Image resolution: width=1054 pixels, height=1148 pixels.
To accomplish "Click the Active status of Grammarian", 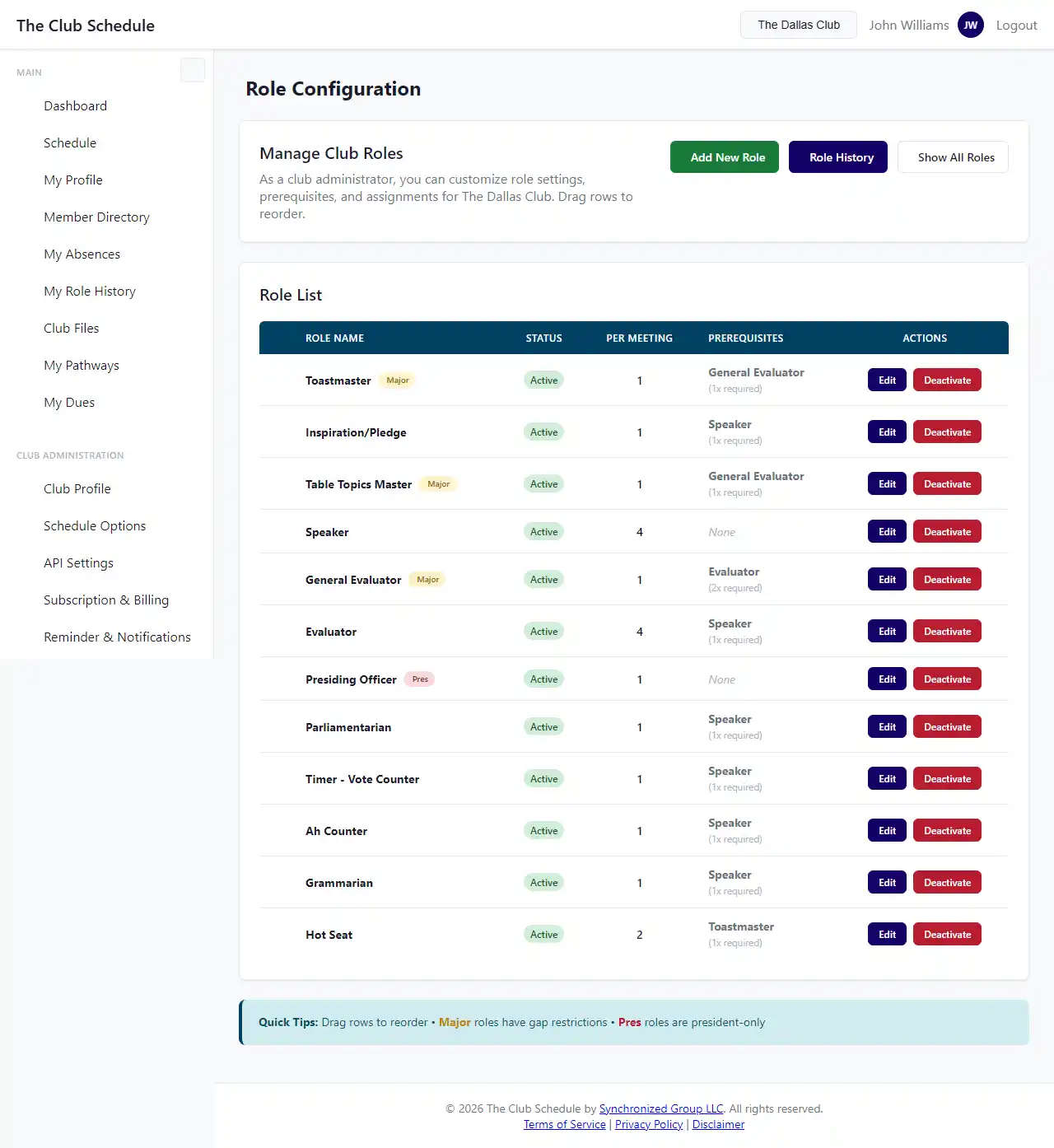I will click(543, 883).
